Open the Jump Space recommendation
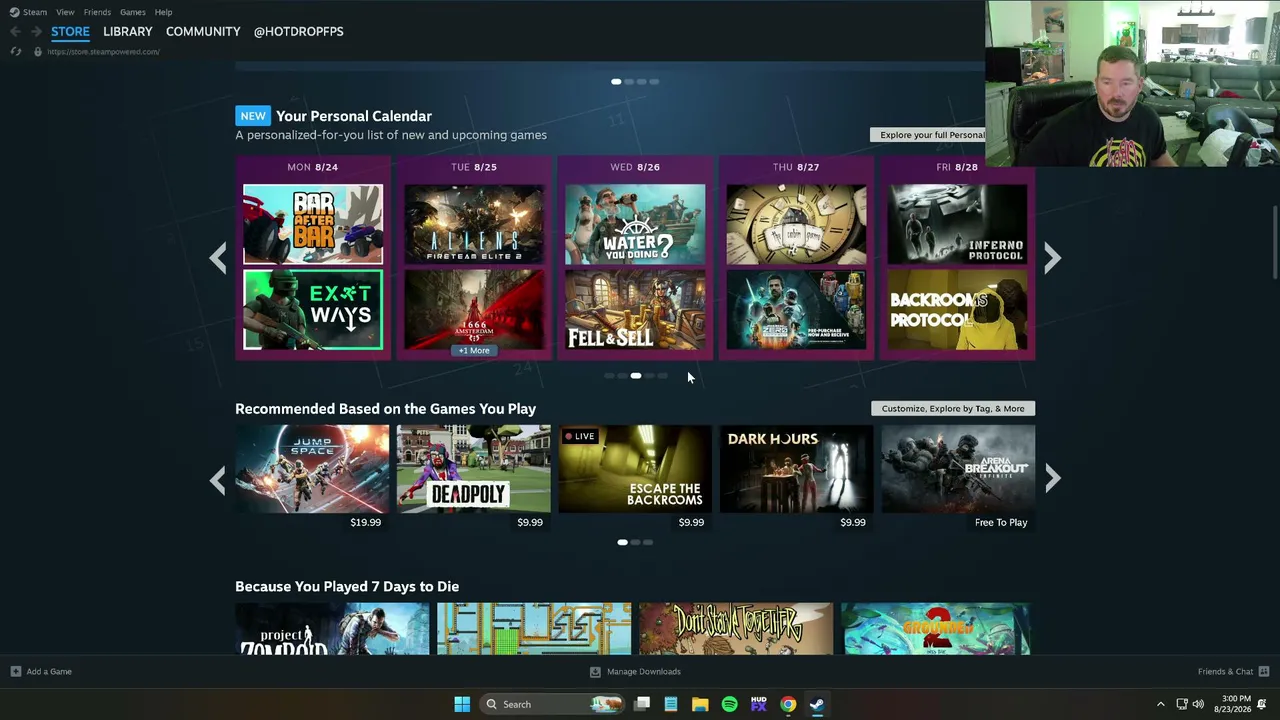Screen dimensions: 1280x720 pyautogui.click(x=312, y=469)
